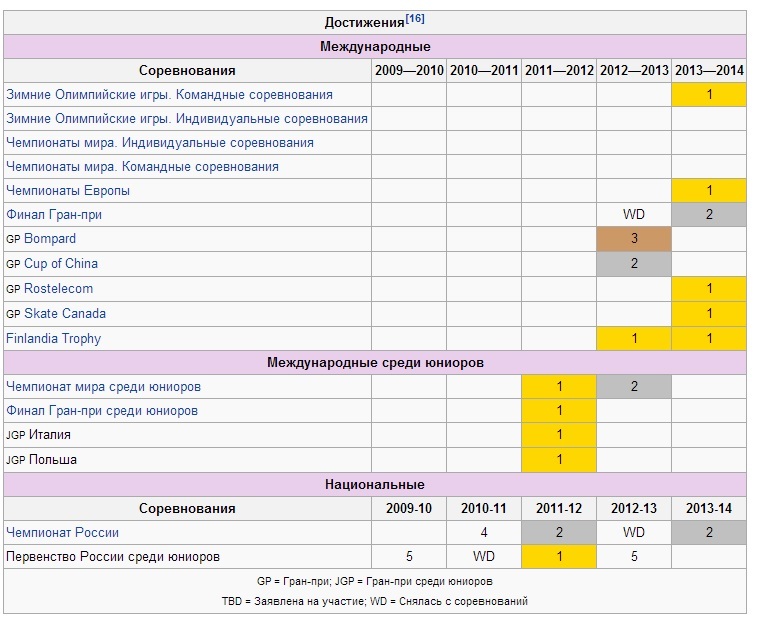Follow Чемпионаты мира Индивидуальные соревнования link

160,143
